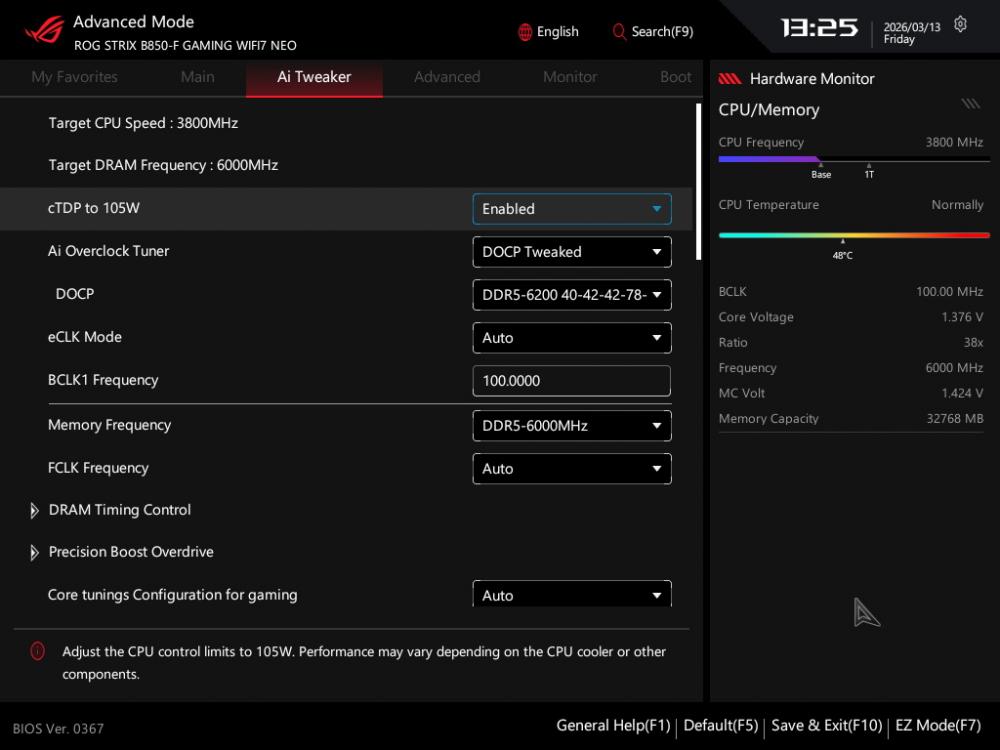Open the Ai Overclock Tuner dropdown

571,252
